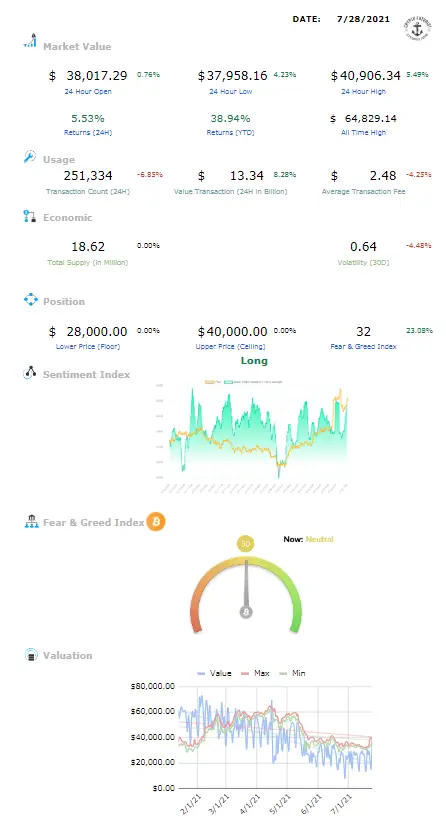The image size is (446, 827).
Task: Click the Returns (24H) label
Action: 88,132
